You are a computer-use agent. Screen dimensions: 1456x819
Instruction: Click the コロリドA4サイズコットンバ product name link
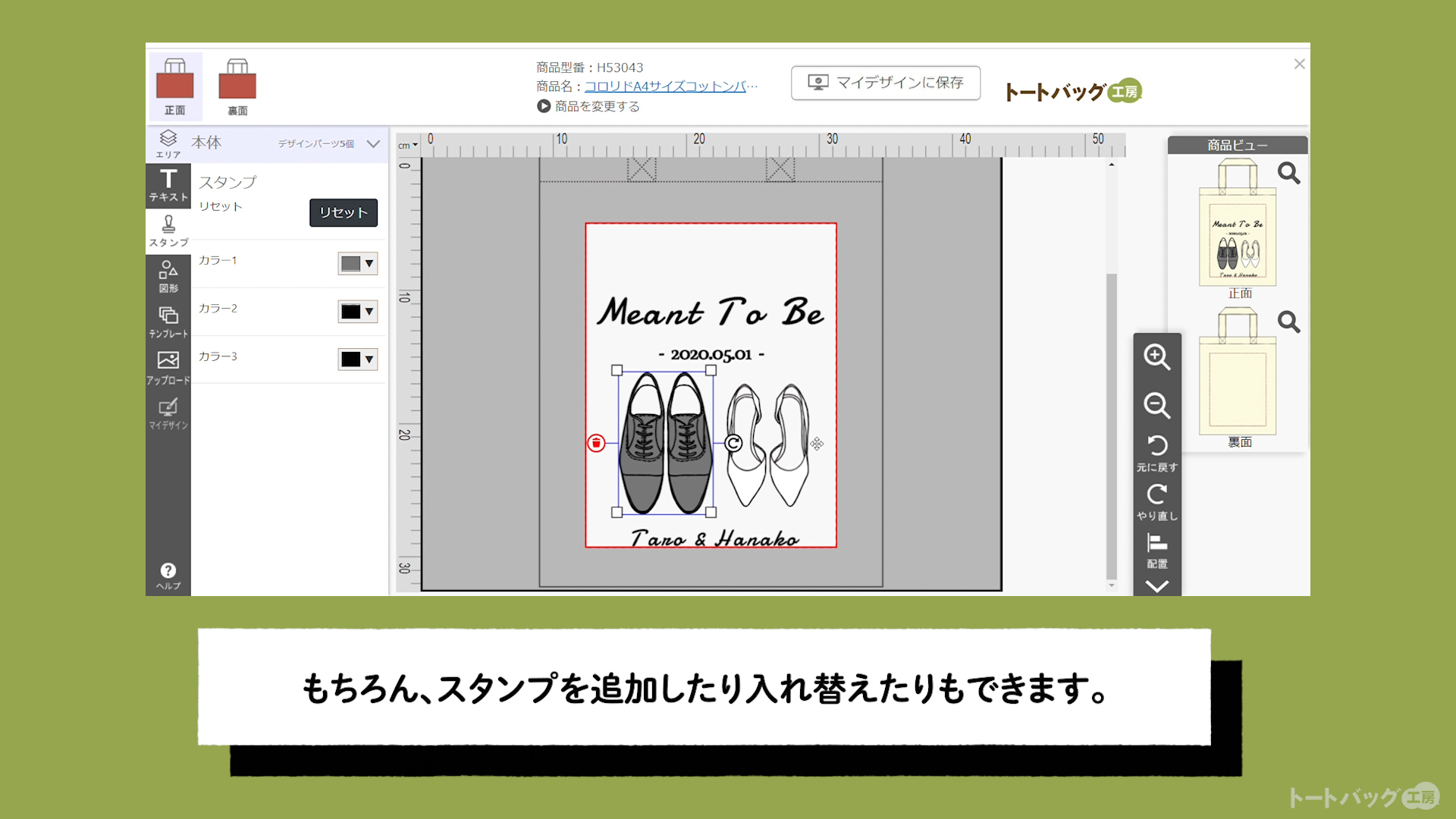click(670, 86)
